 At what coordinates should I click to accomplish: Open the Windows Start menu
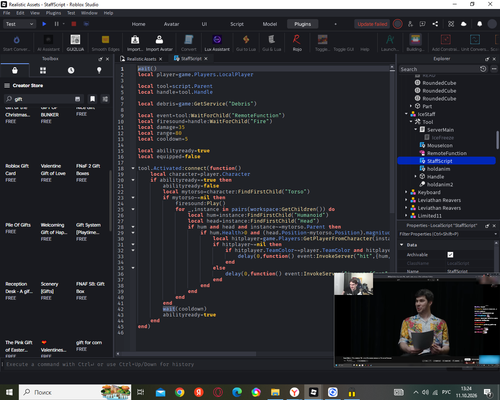(9, 392)
